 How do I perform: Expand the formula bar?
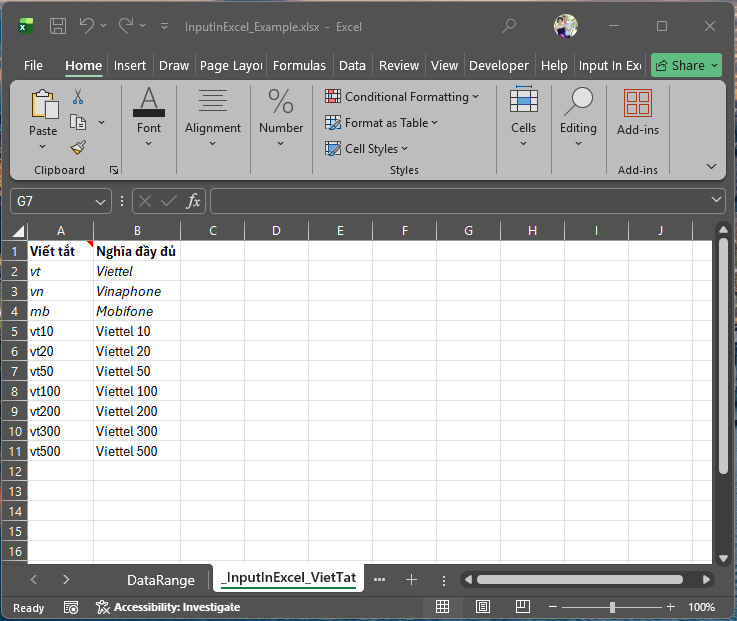tap(716, 199)
